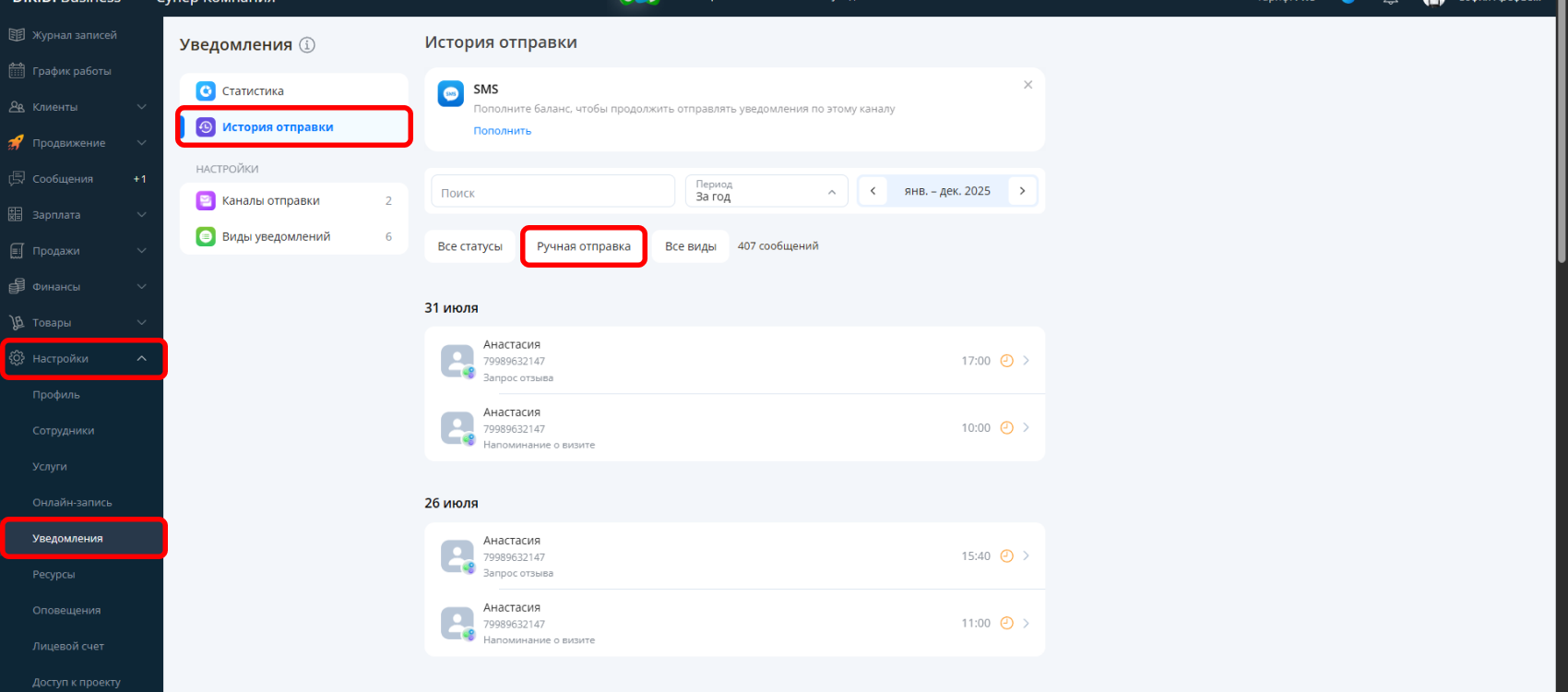Open Анастасия Напоминание о визите 10:00 message
The height and width of the screenshot is (692, 1568).
click(735, 428)
